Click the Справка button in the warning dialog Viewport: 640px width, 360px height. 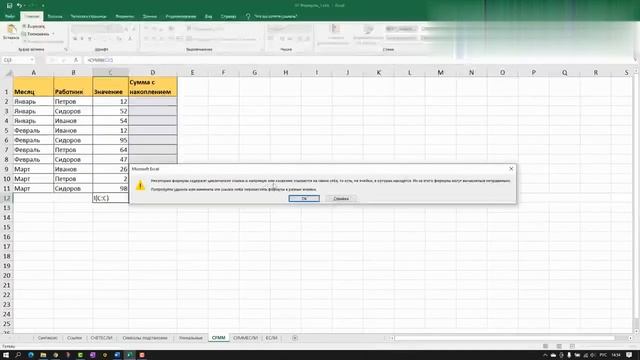coord(341,198)
